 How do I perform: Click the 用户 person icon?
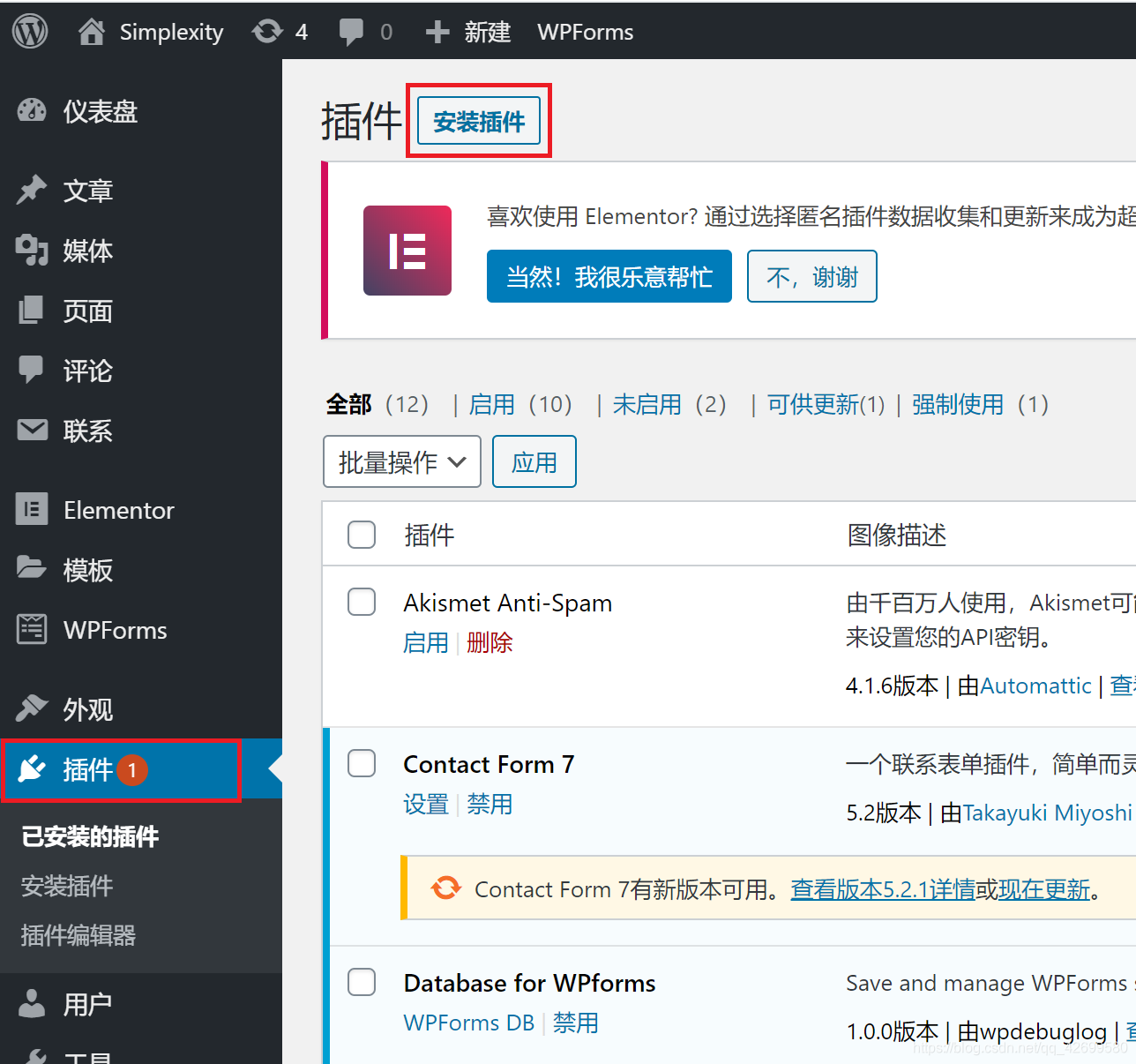(x=32, y=1003)
